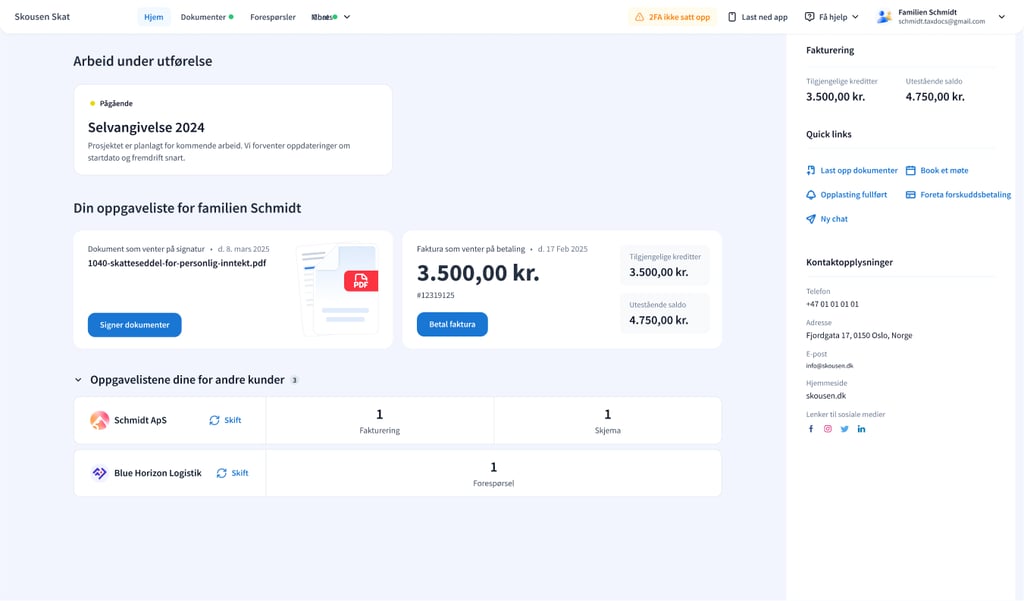Click the Facebook social media icon
This screenshot has width=1024, height=601.
tap(811, 429)
